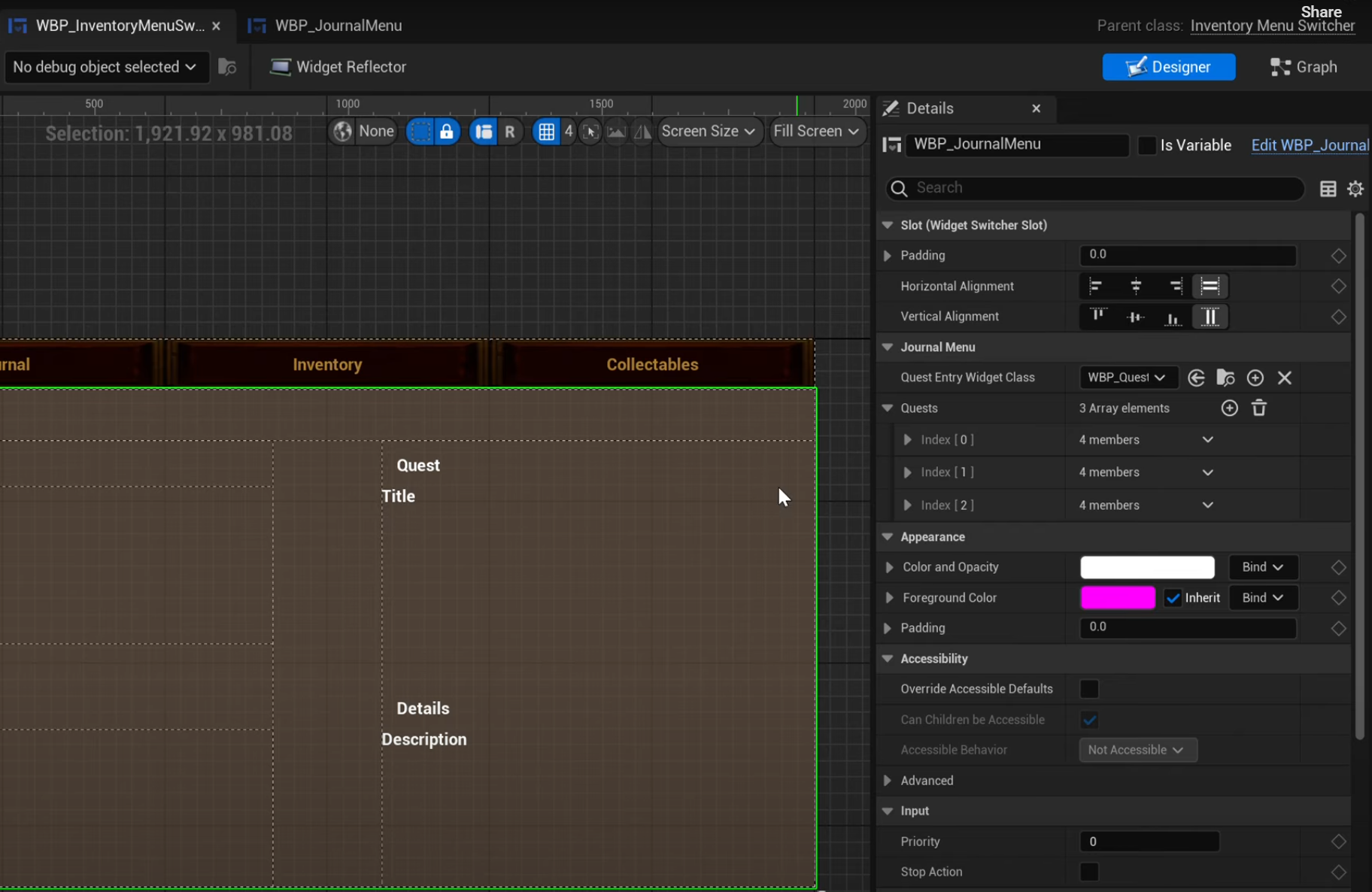
Task: Browse to Quest Entry Widget Class asset
Action: 1225,378
